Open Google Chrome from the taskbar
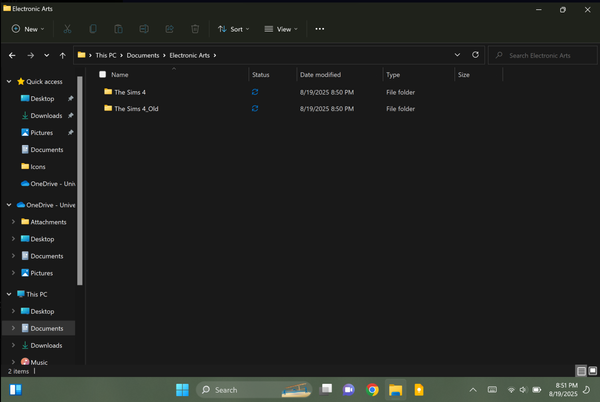This screenshot has width=600, height=402. [x=372, y=389]
